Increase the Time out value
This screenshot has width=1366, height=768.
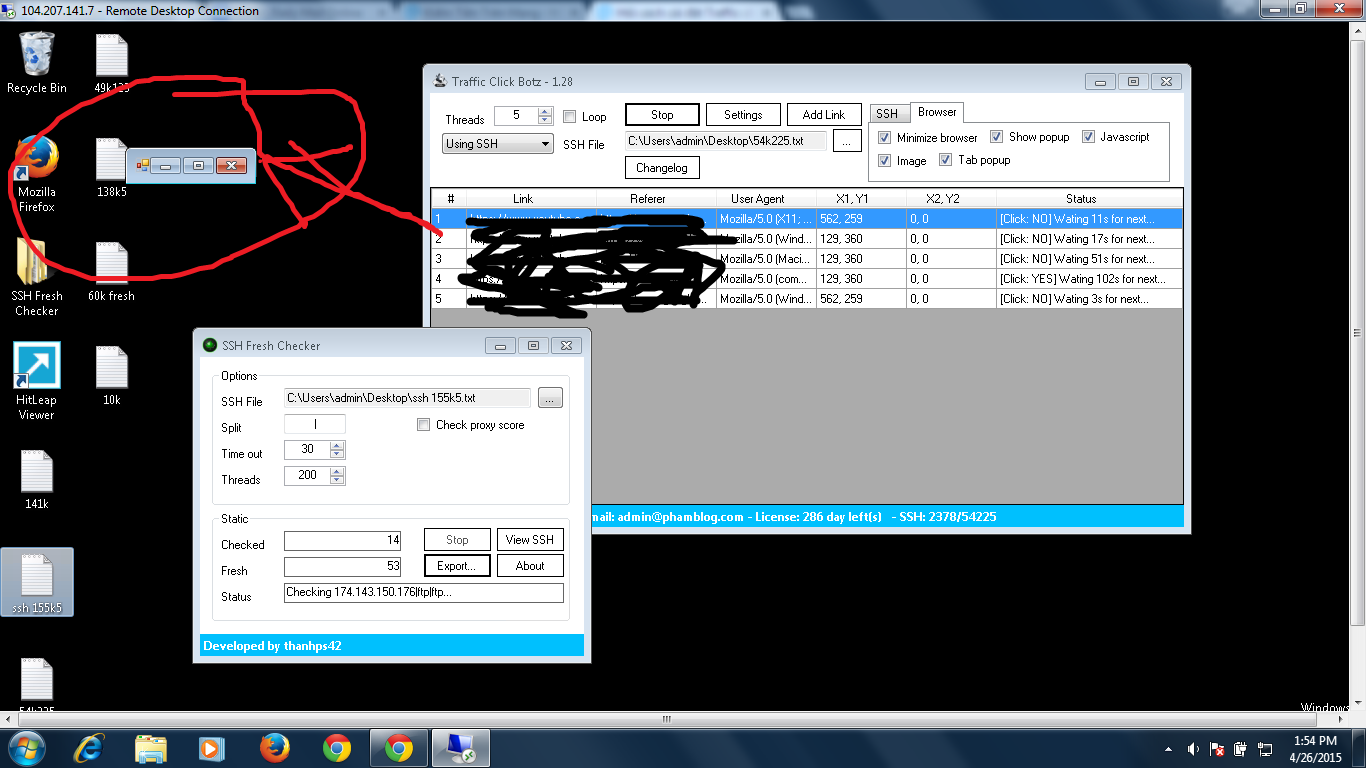(x=337, y=446)
